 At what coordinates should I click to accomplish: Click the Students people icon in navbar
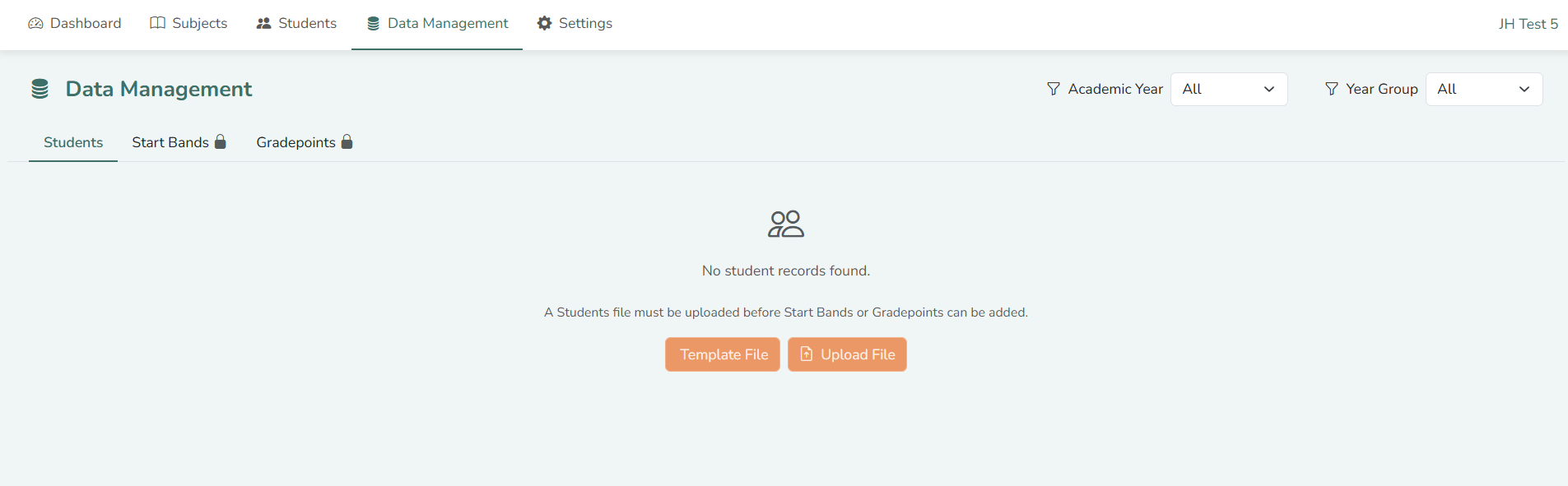[263, 23]
